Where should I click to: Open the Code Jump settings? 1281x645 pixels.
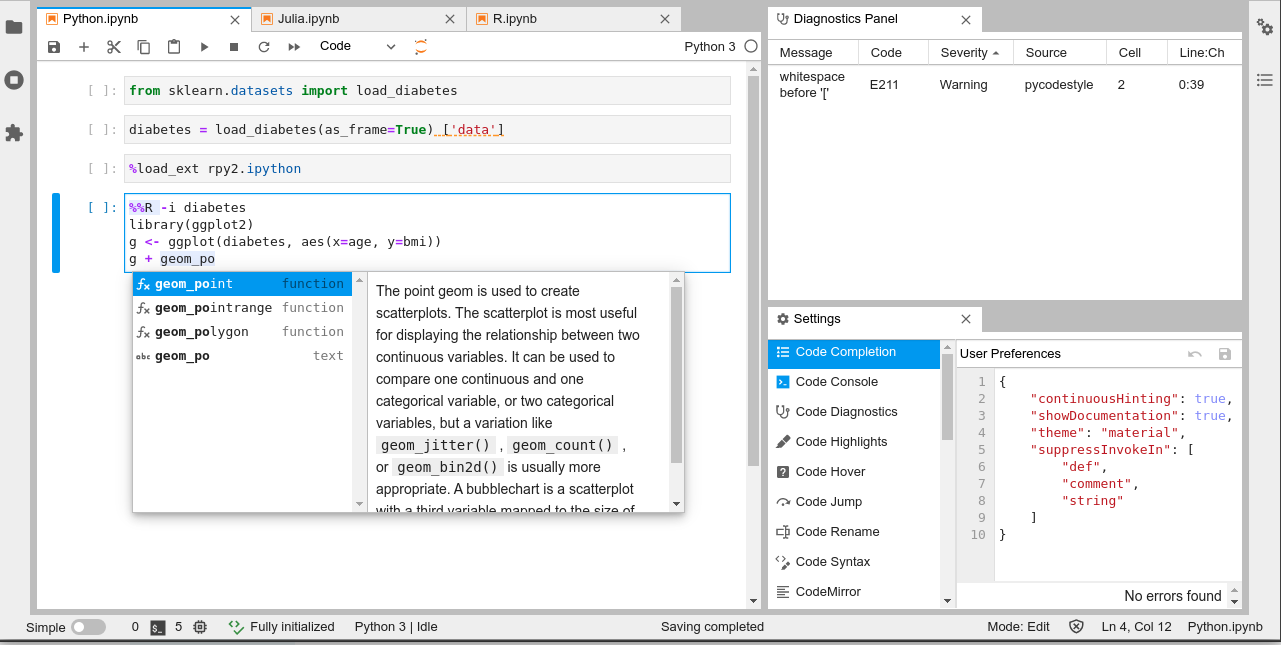pyautogui.click(x=854, y=502)
